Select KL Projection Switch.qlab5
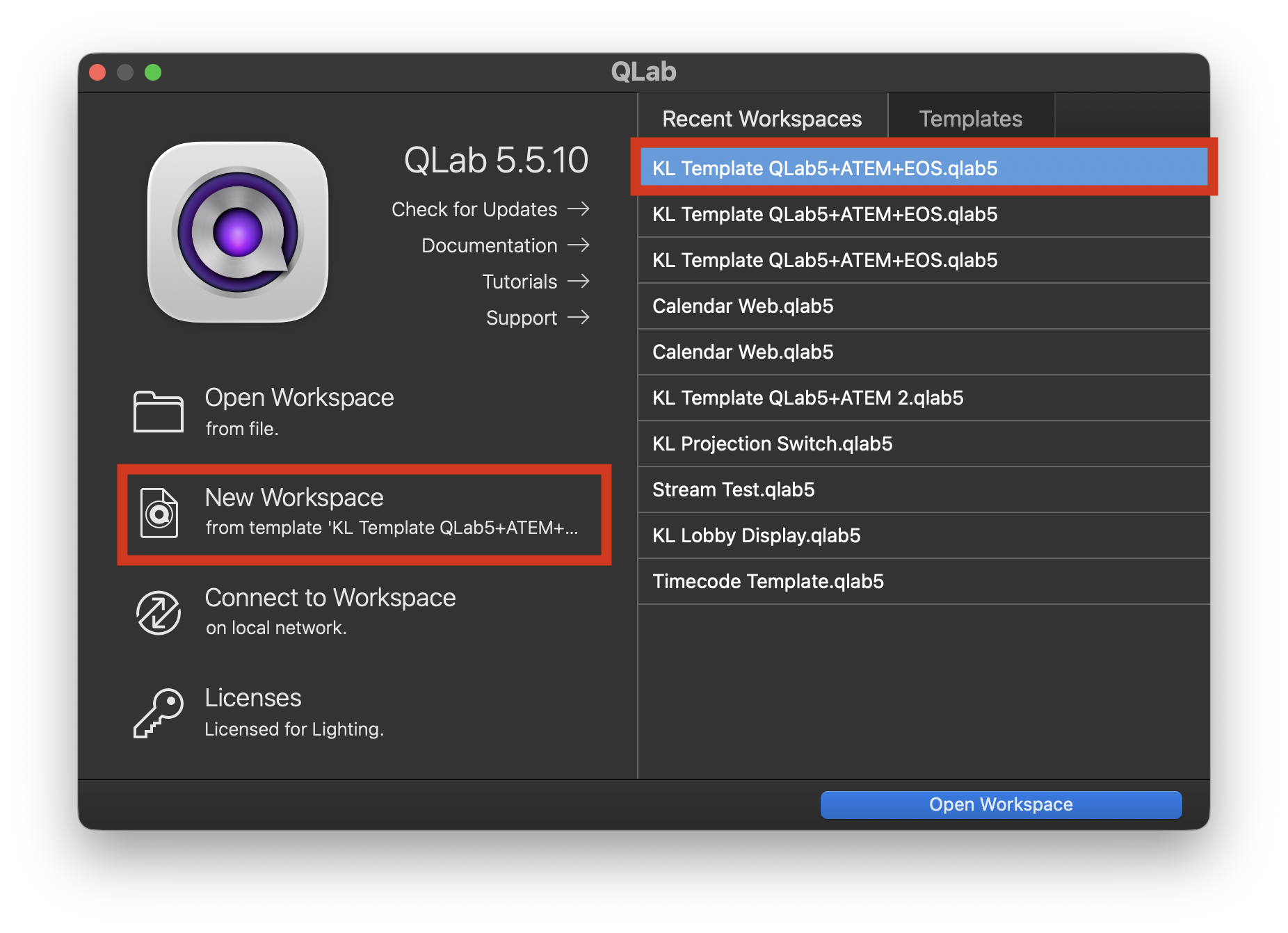The width and height of the screenshot is (1288, 933). [x=924, y=444]
